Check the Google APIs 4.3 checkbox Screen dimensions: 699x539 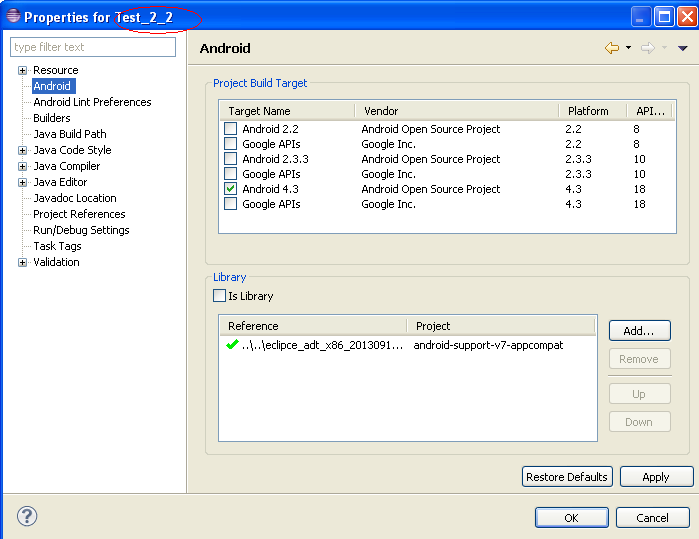(x=230, y=203)
